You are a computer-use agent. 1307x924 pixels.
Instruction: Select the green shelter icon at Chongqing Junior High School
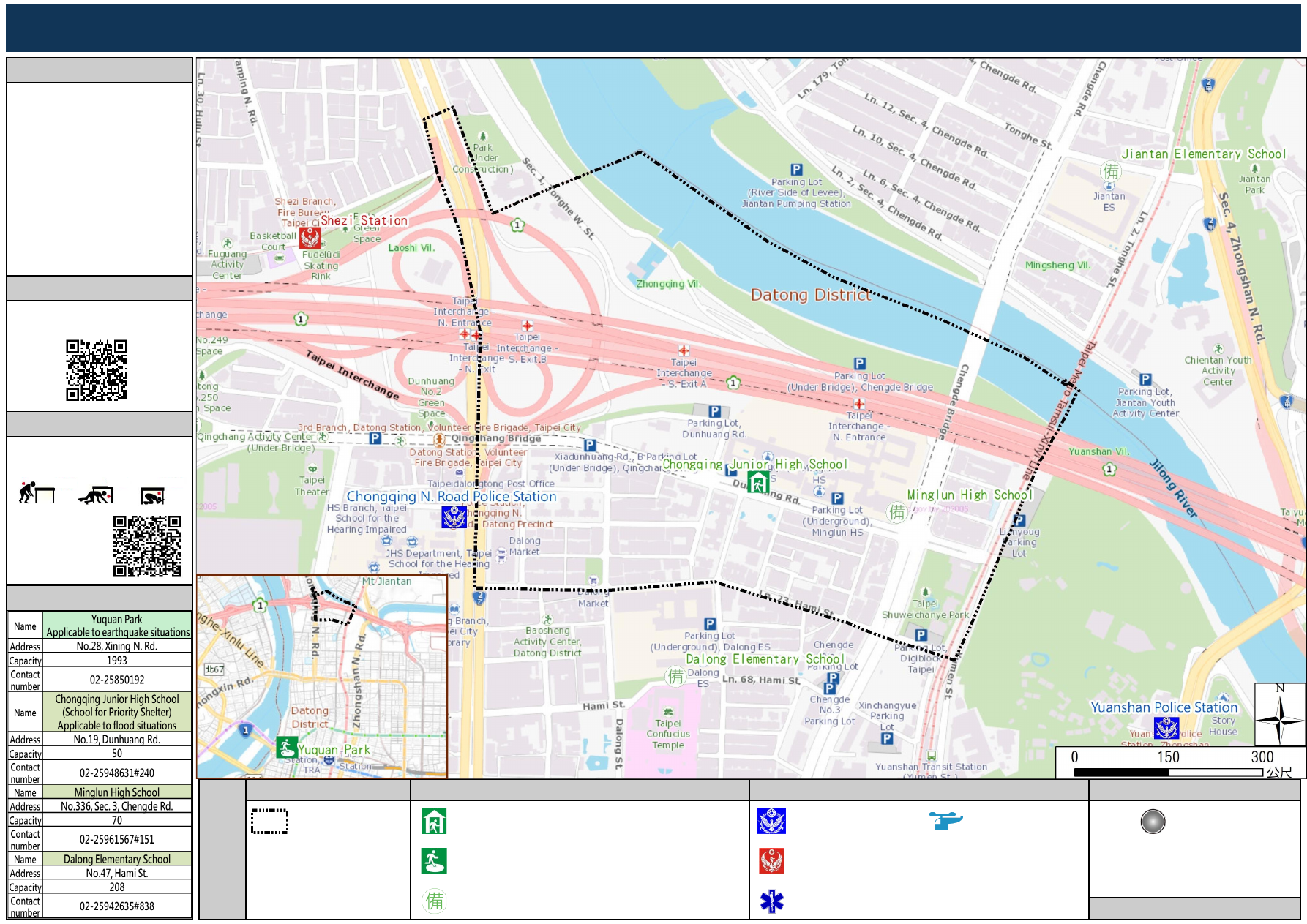coord(758,482)
